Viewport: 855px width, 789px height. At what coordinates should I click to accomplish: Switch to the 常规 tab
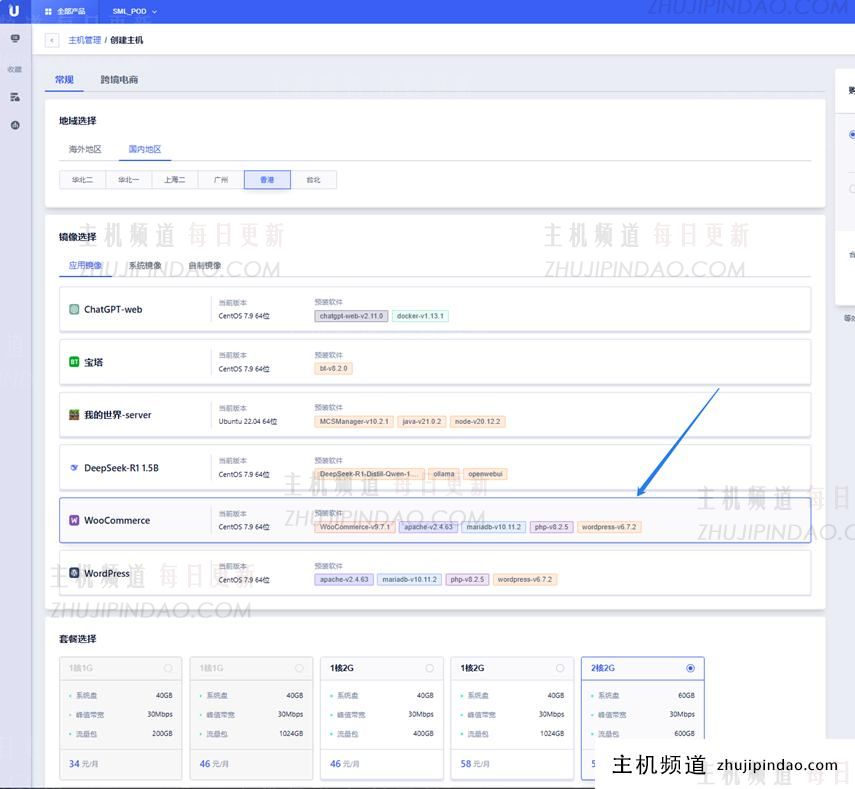(64, 80)
